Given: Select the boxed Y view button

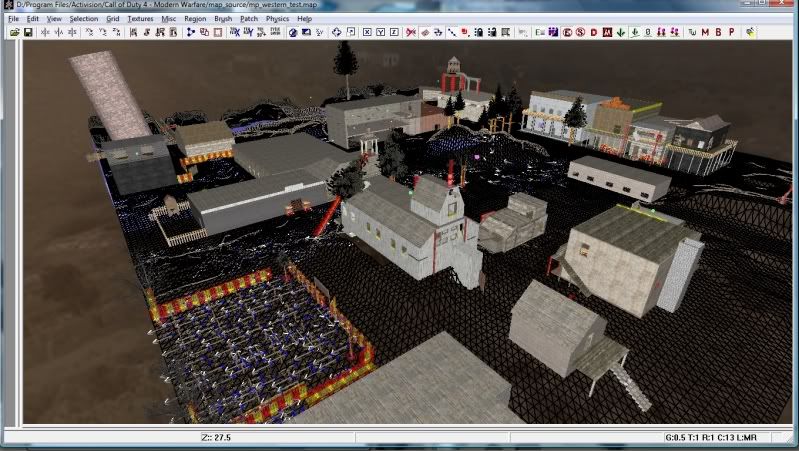Looking at the screenshot, I should [381, 32].
